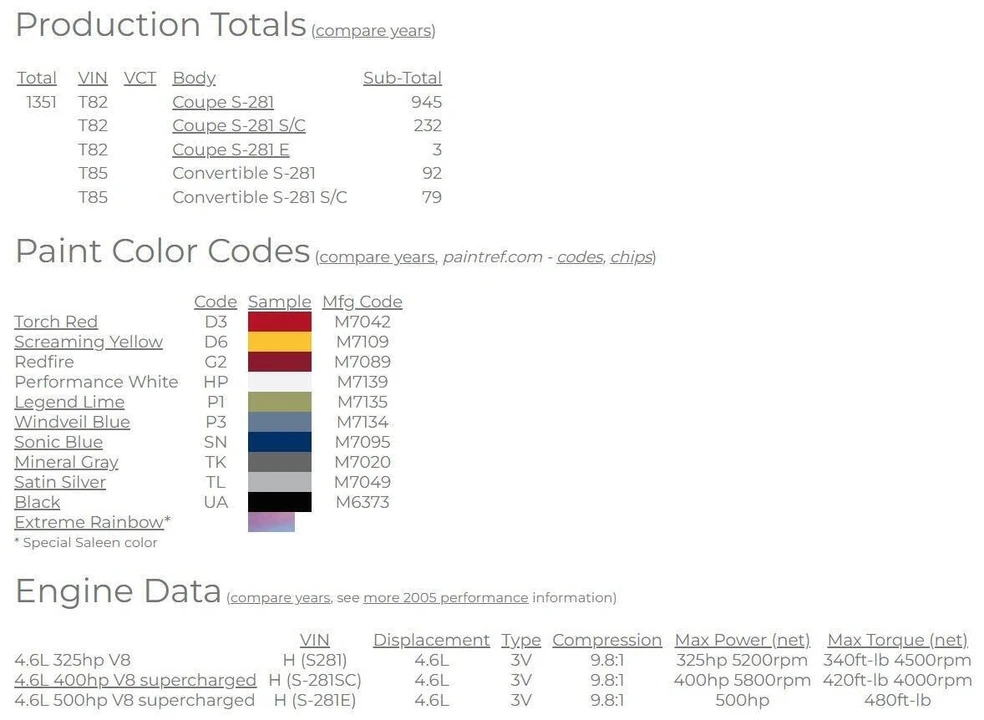Click the Sample column header
The width and height of the screenshot is (984, 720).
point(279,301)
